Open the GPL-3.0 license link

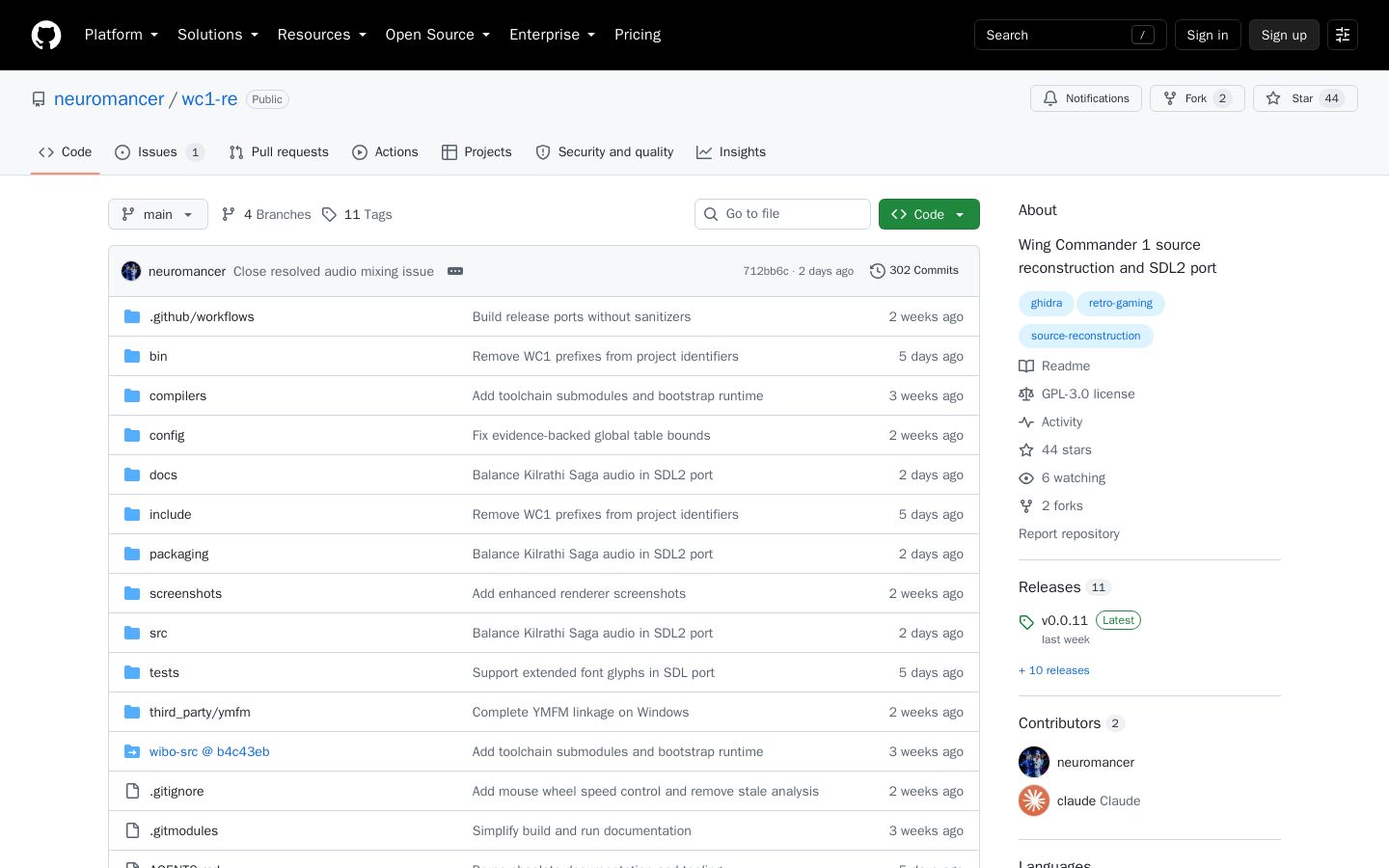(x=1076, y=393)
